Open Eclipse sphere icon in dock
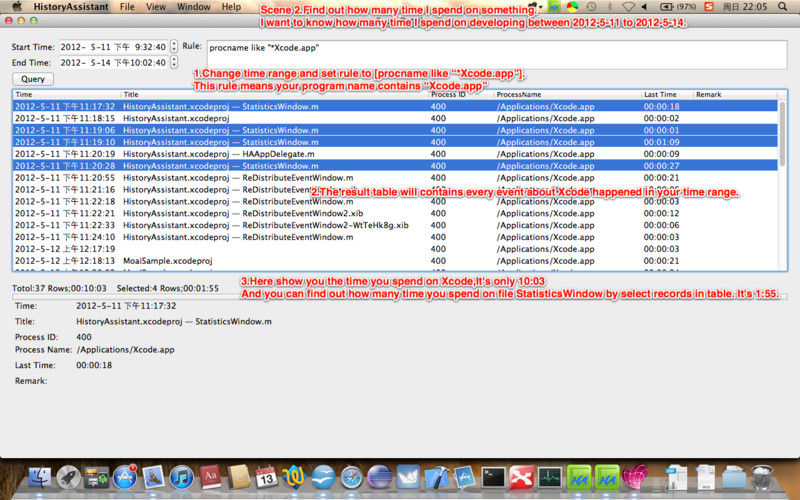The height and width of the screenshot is (500, 800). [380, 478]
